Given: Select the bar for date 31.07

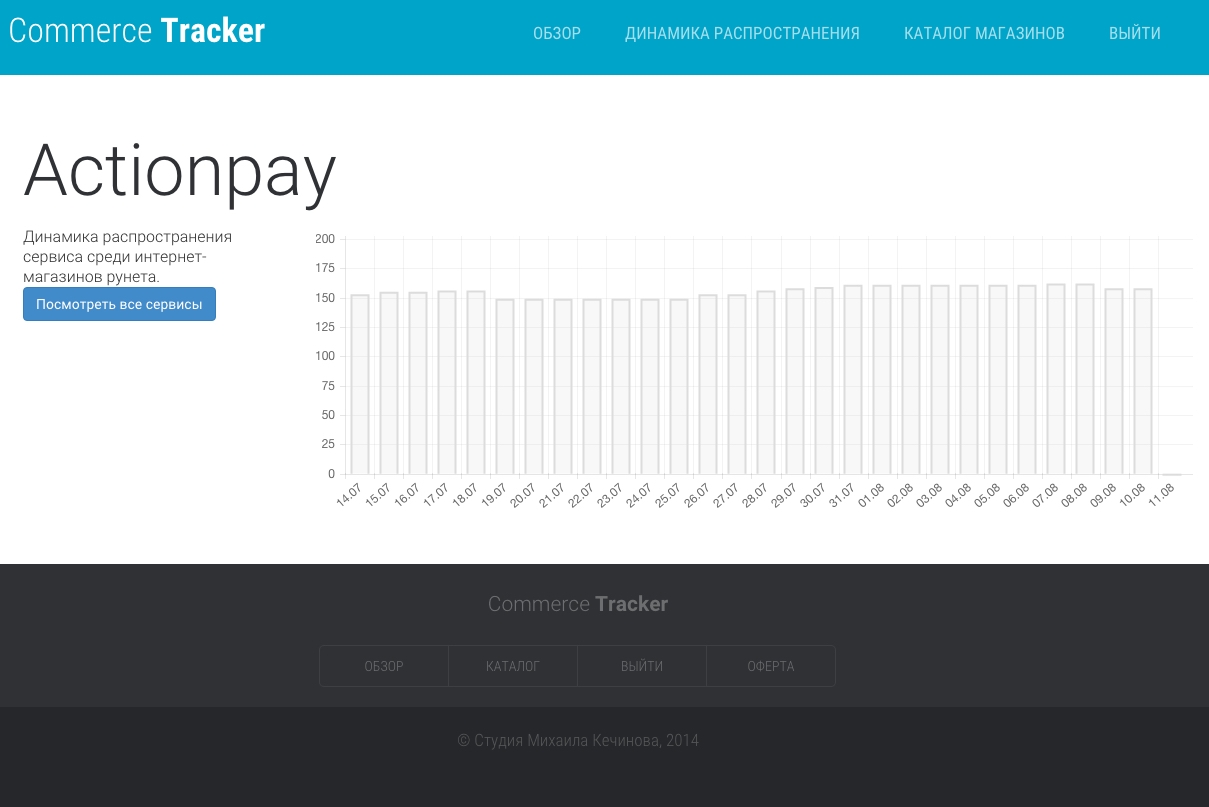Looking at the screenshot, I should [853, 380].
